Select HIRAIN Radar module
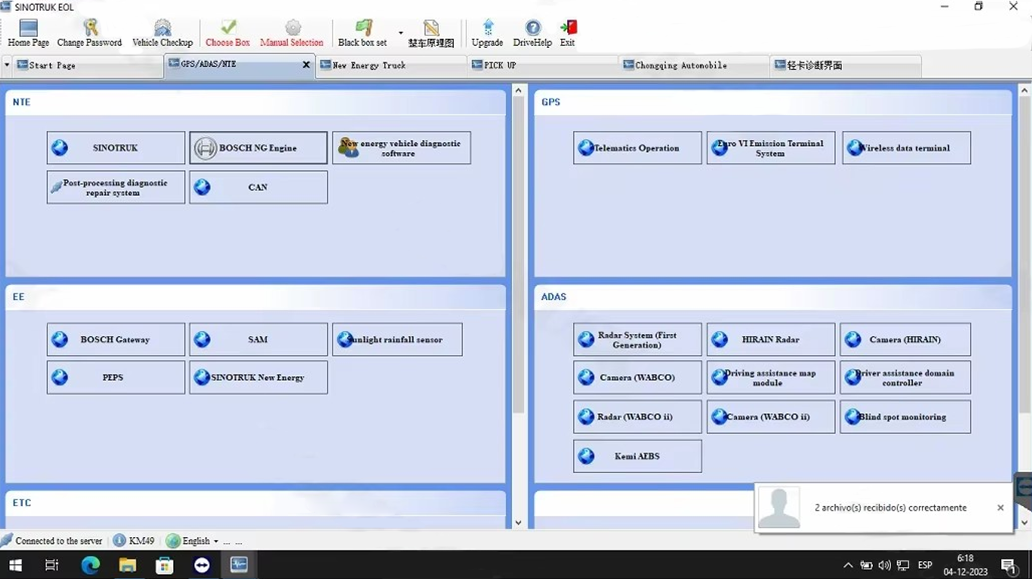This screenshot has height=579, width=1032. 771,340
